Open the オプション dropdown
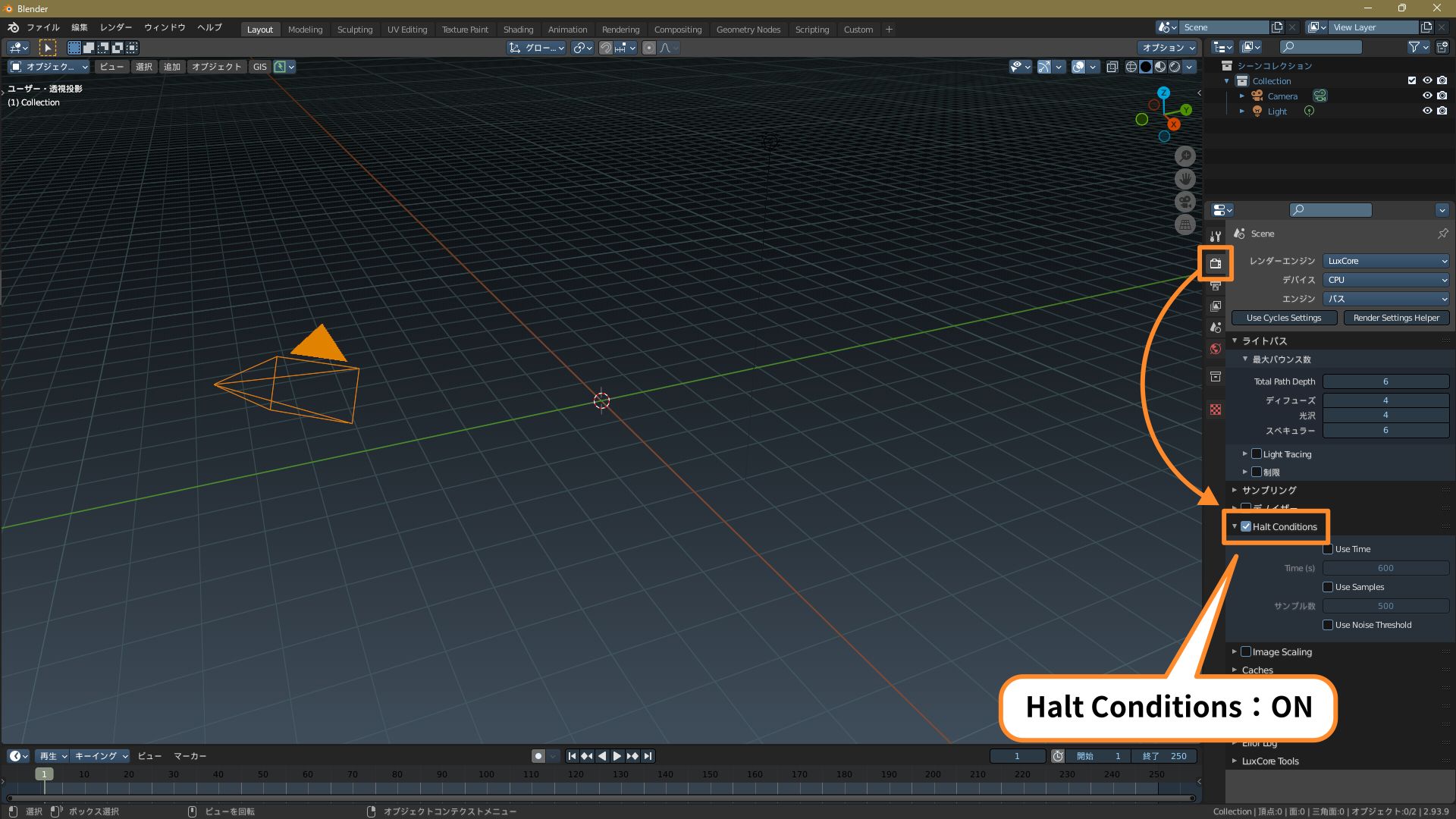 [1168, 48]
